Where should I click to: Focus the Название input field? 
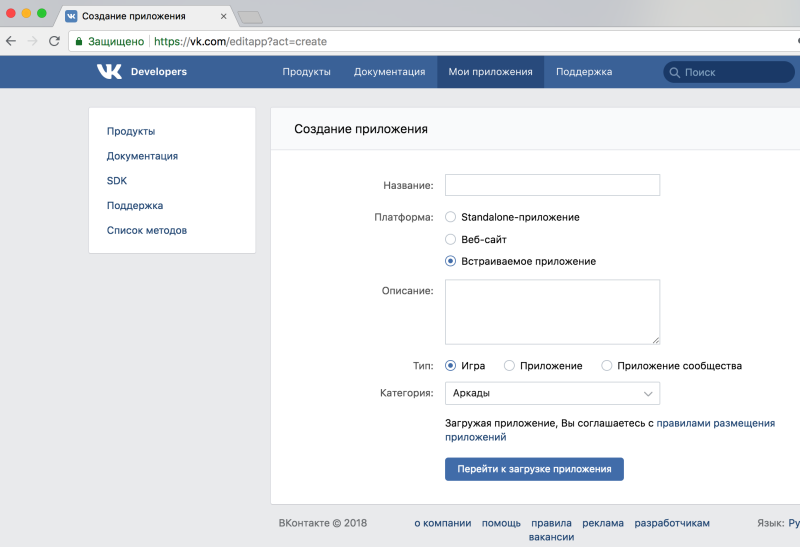[553, 185]
